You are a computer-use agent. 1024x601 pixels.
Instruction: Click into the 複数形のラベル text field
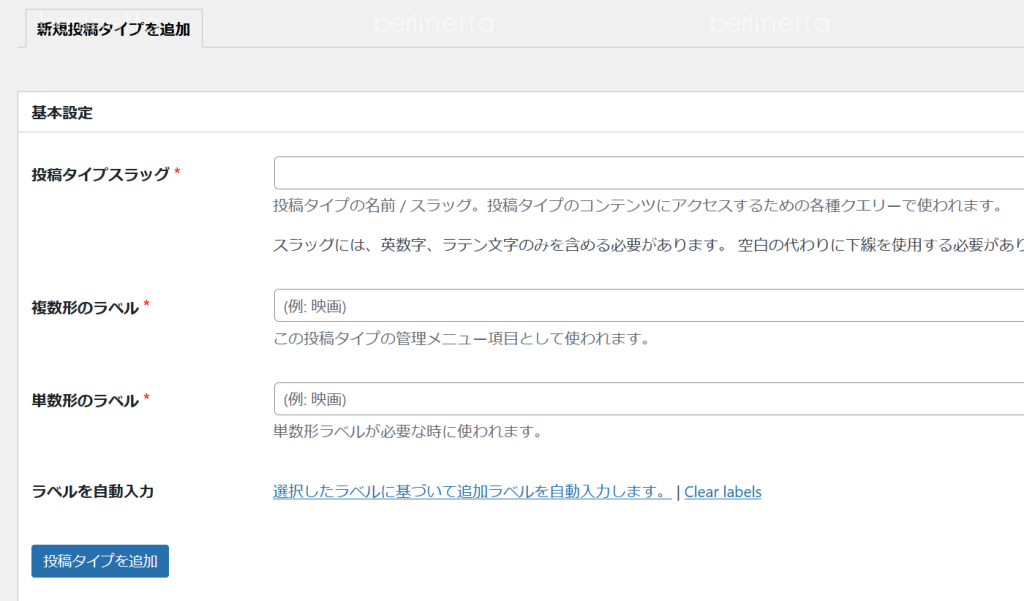(648, 306)
